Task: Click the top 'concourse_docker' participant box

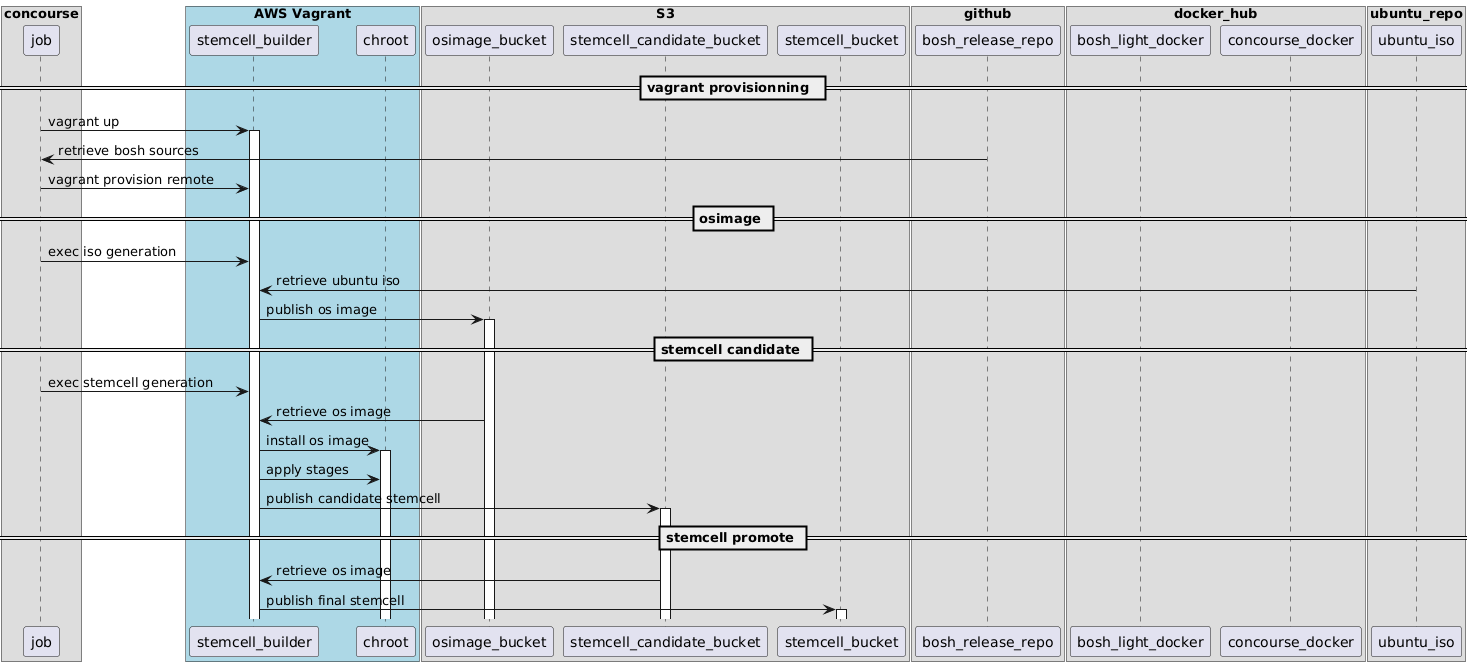Action: tap(1290, 40)
